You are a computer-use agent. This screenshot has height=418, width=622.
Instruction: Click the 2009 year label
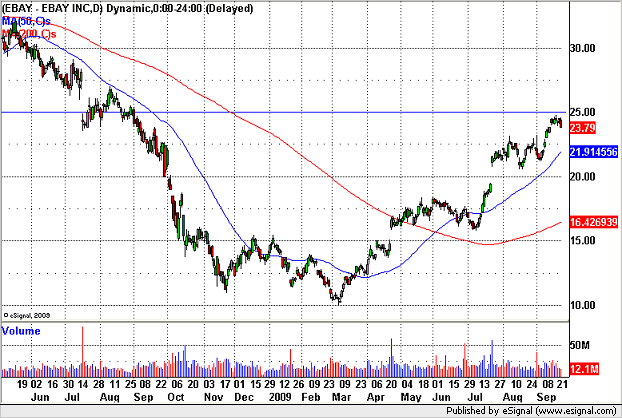tap(280, 397)
